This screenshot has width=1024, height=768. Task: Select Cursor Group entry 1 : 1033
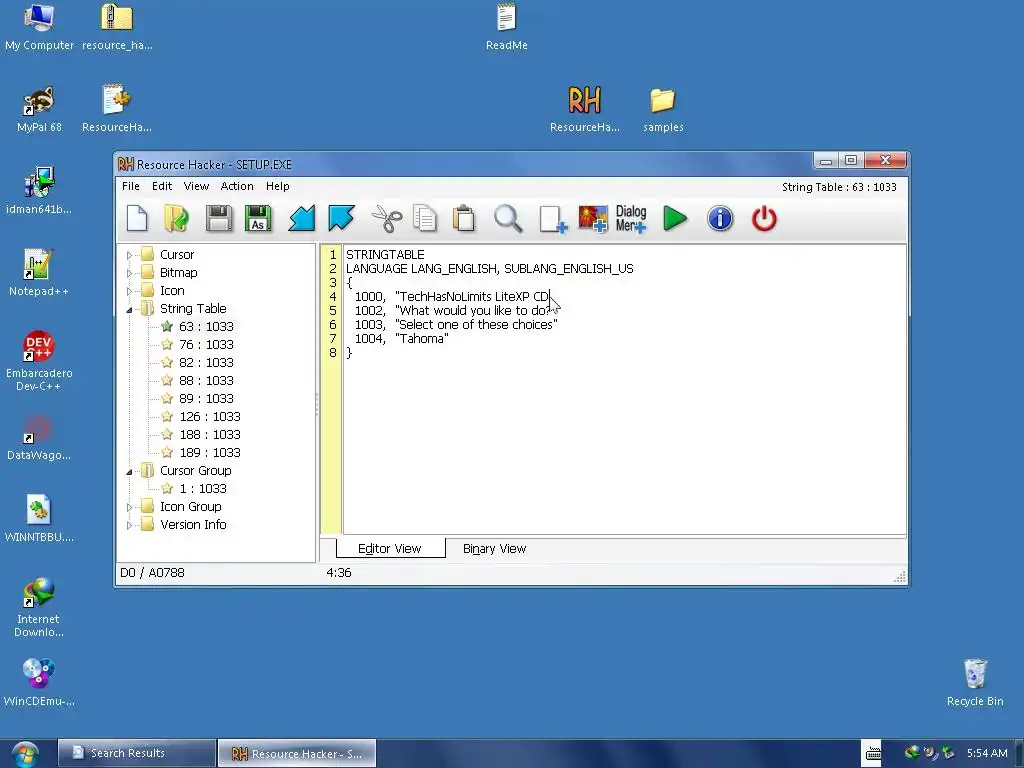(x=202, y=488)
